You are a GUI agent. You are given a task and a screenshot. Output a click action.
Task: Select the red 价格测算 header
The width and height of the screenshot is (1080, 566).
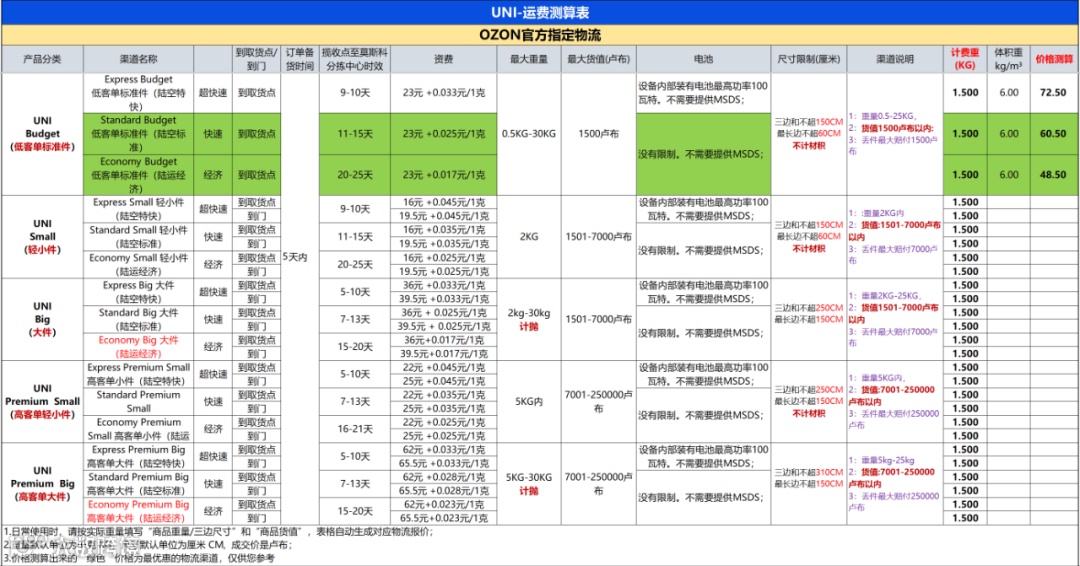(x=1054, y=59)
